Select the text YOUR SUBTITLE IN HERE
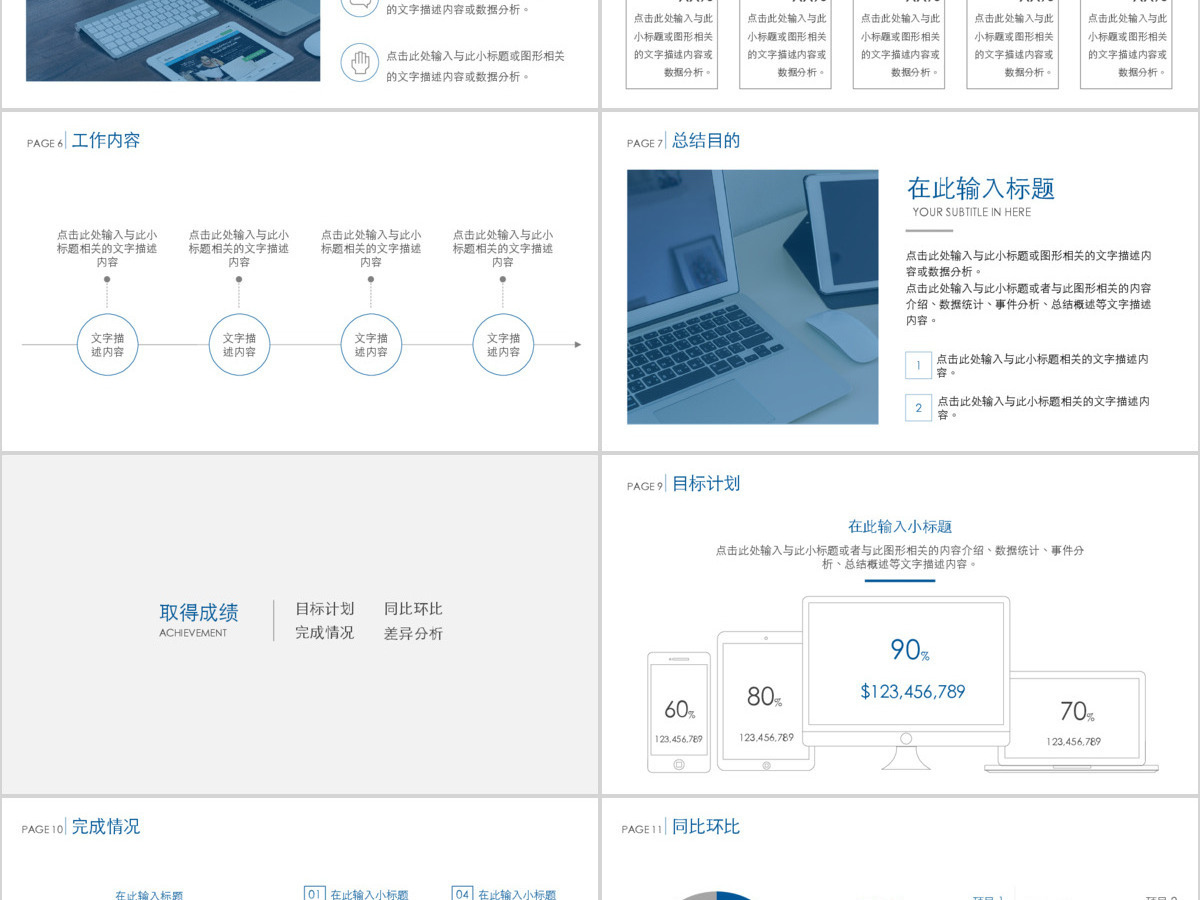The image size is (1200, 900). 971,212
